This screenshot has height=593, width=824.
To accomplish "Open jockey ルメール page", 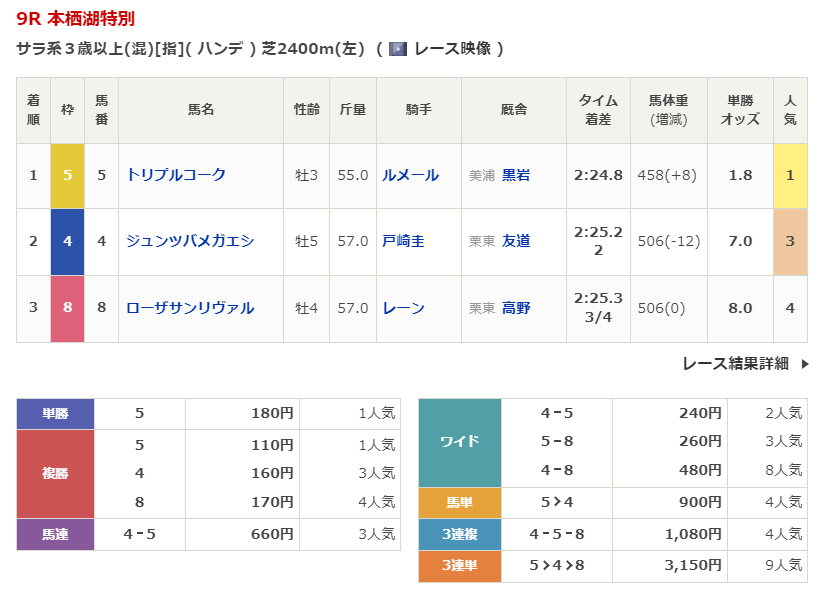I will pyautogui.click(x=410, y=175).
